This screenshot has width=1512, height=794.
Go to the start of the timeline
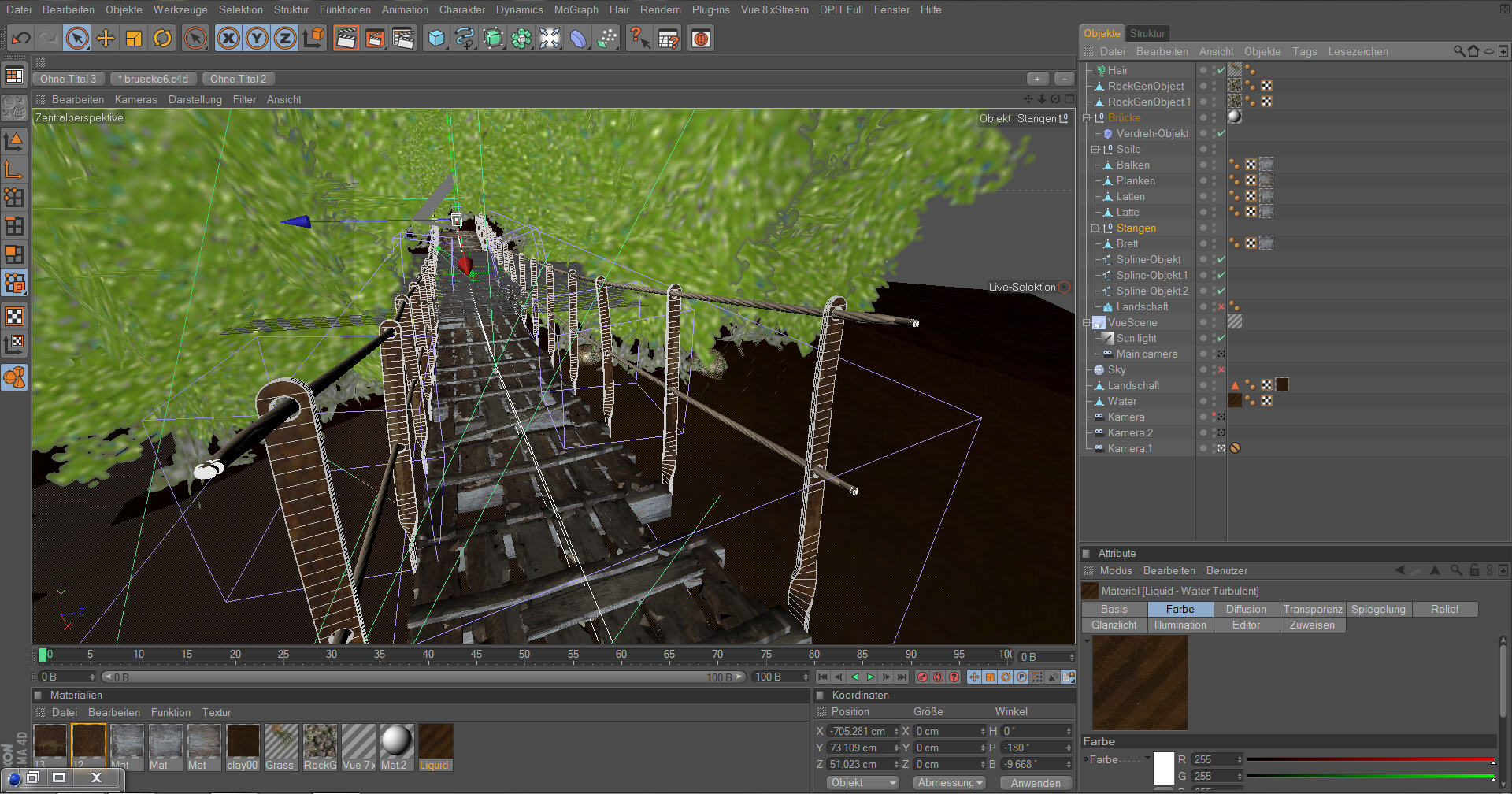click(823, 677)
